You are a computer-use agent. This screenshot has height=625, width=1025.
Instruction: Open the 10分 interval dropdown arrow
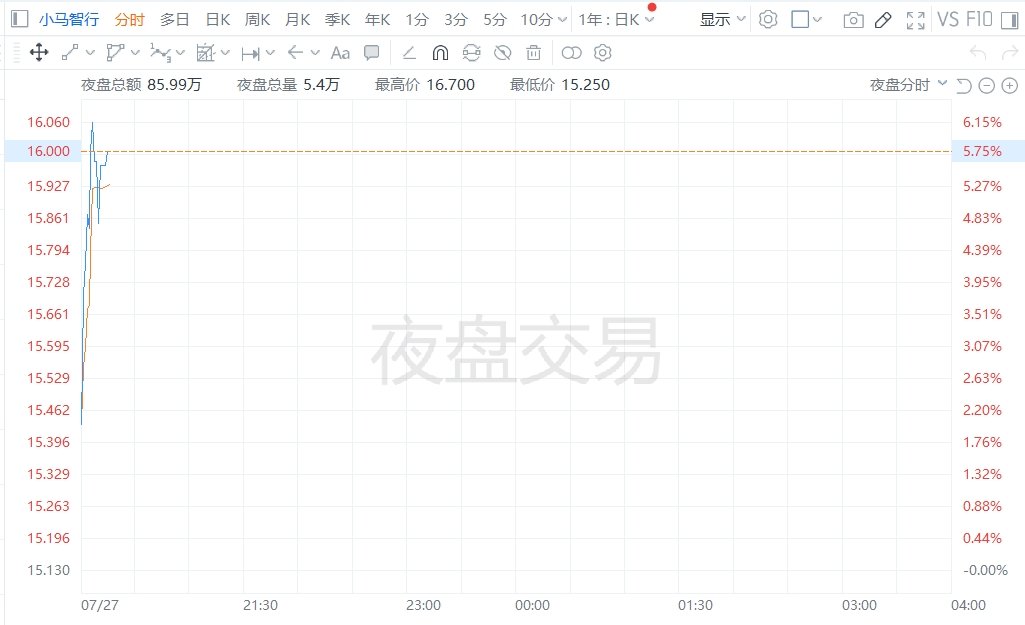pos(562,20)
